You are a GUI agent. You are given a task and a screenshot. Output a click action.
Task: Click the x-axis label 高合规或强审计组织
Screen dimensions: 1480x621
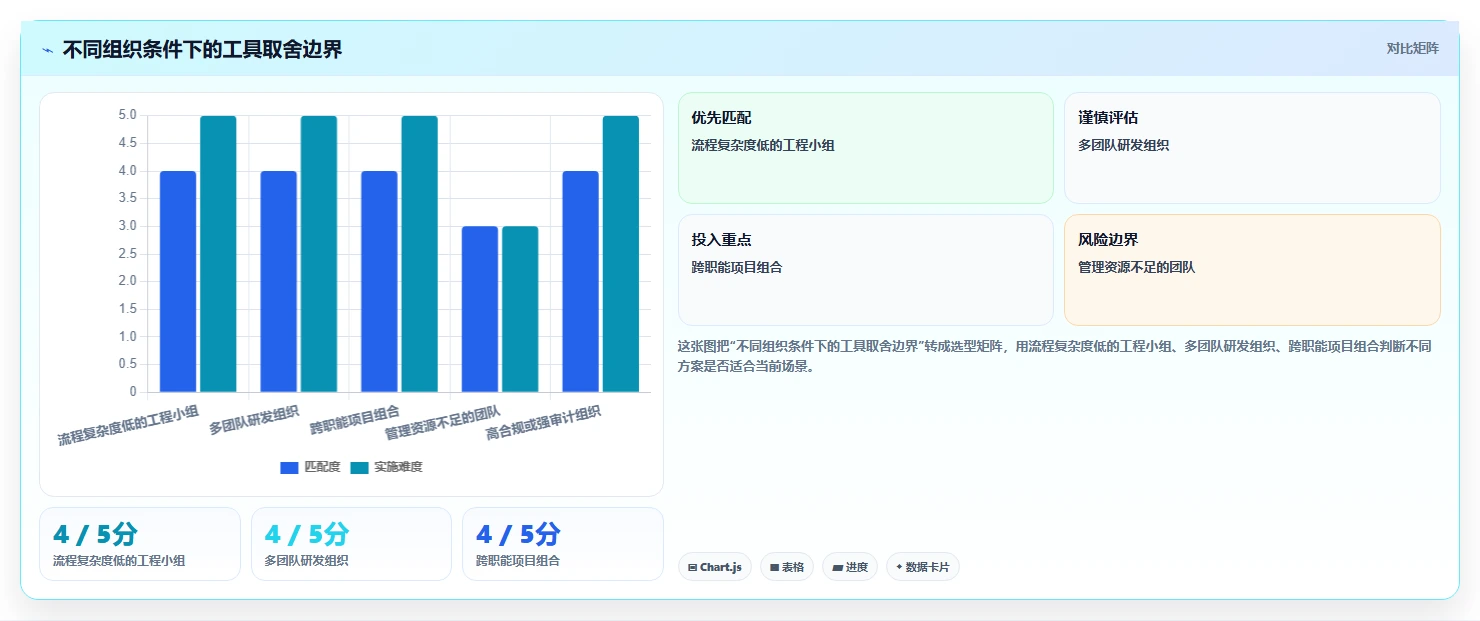543,422
